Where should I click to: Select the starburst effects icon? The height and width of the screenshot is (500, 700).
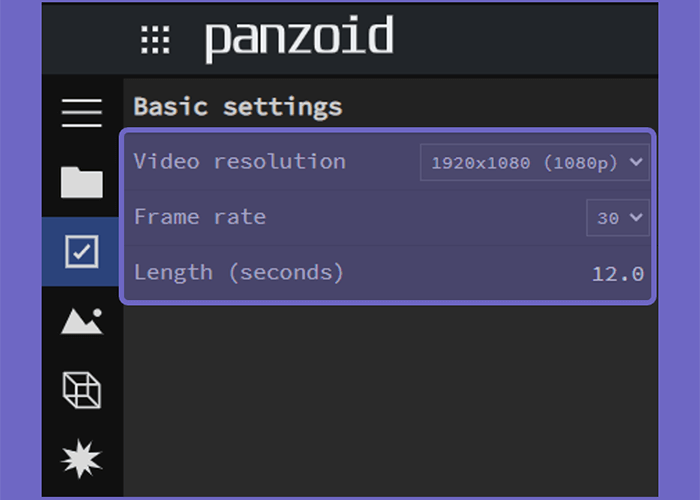(x=82, y=459)
